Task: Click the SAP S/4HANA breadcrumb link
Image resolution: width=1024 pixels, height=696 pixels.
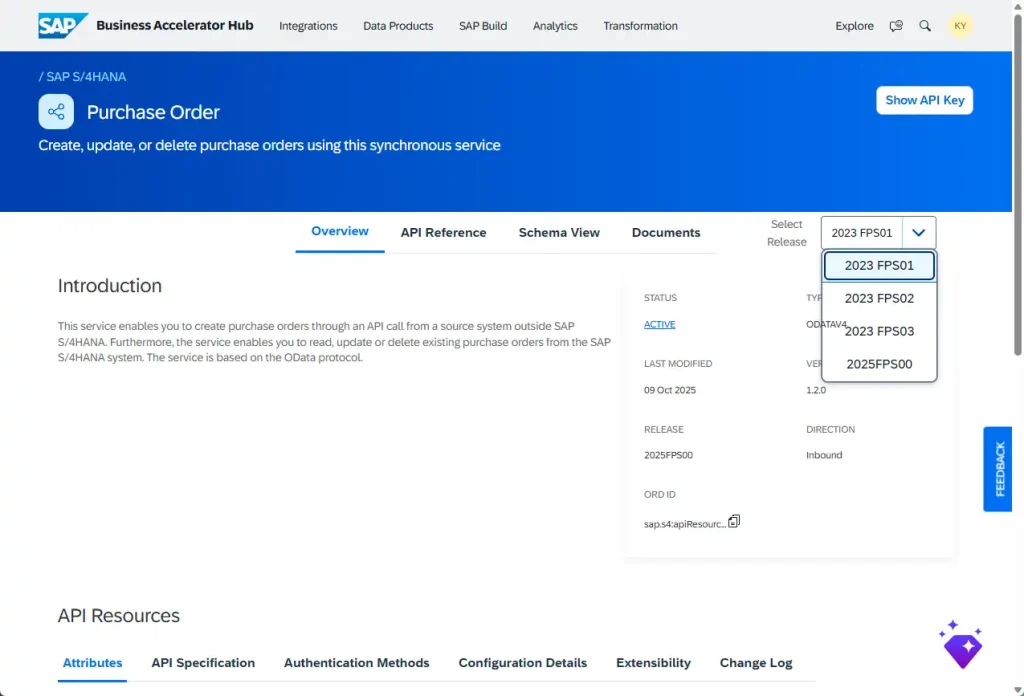Action: tap(86, 77)
